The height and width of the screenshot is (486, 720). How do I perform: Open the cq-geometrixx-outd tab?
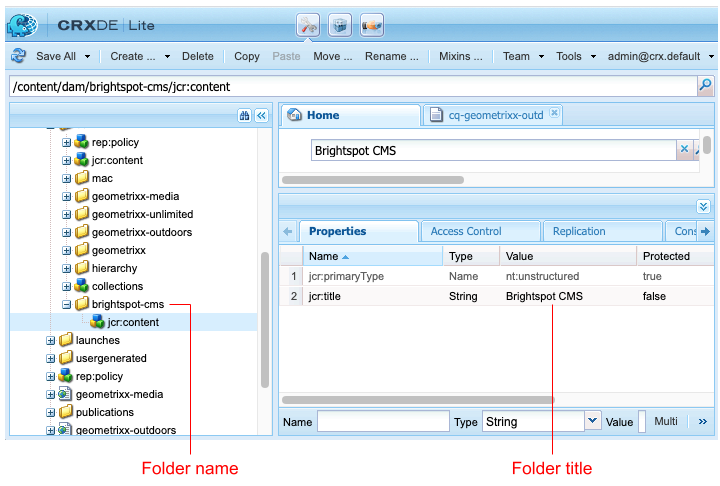point(495,115)
